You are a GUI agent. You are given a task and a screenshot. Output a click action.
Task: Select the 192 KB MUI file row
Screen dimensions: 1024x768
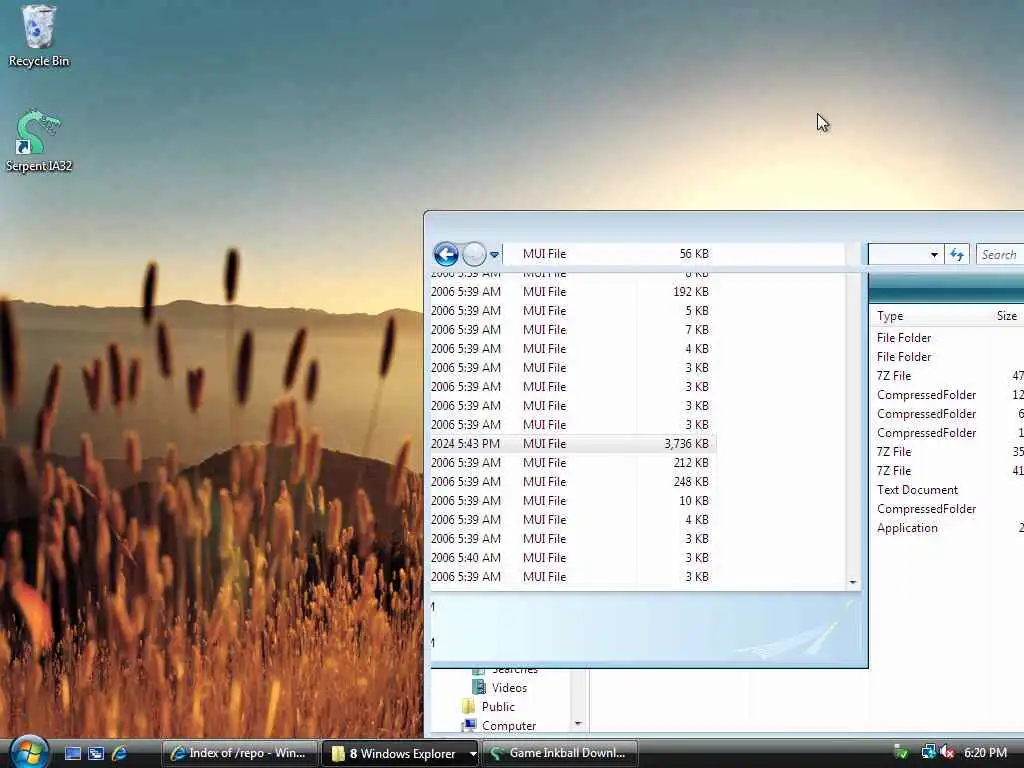tap(573, 292)
